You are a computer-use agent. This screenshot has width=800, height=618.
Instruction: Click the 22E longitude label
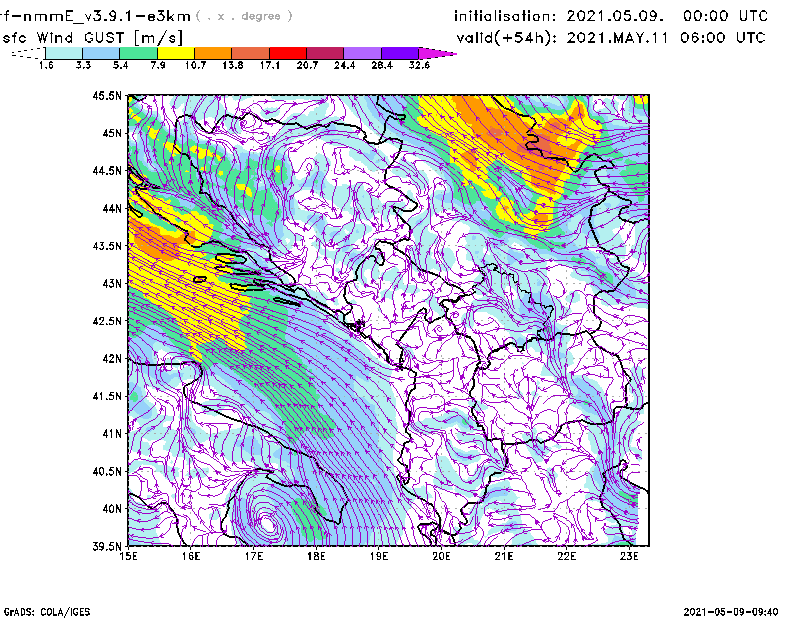tap(566, 556)
